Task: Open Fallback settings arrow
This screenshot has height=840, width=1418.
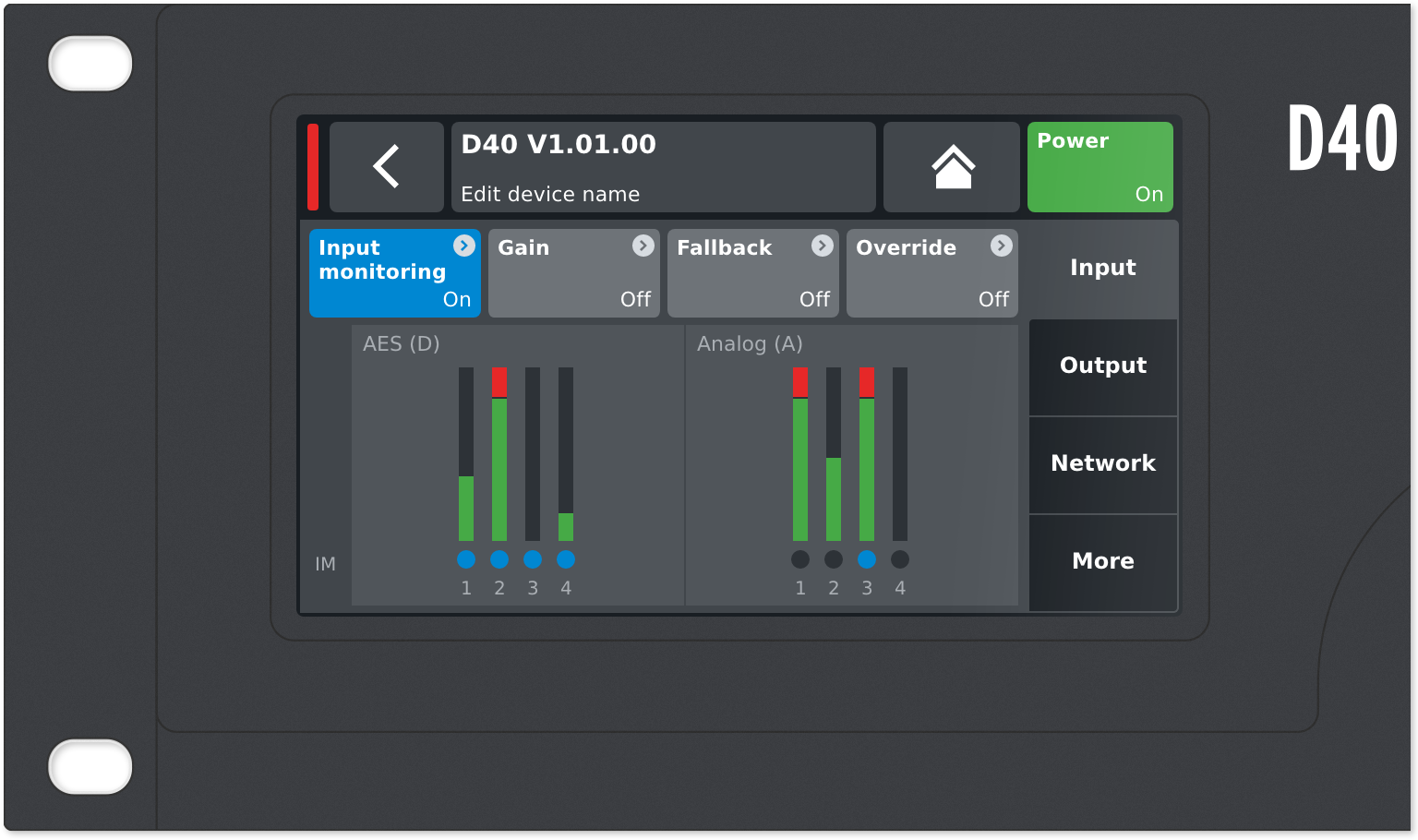Action: 823,246
